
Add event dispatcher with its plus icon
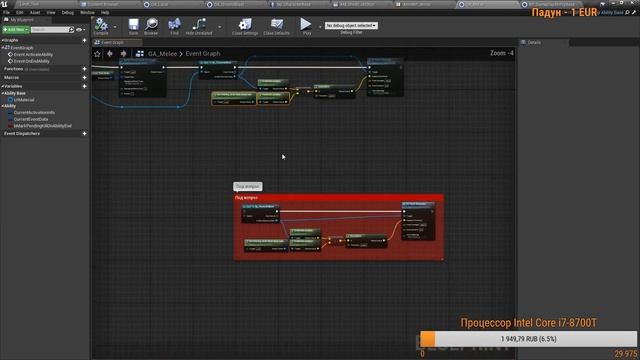84,133
